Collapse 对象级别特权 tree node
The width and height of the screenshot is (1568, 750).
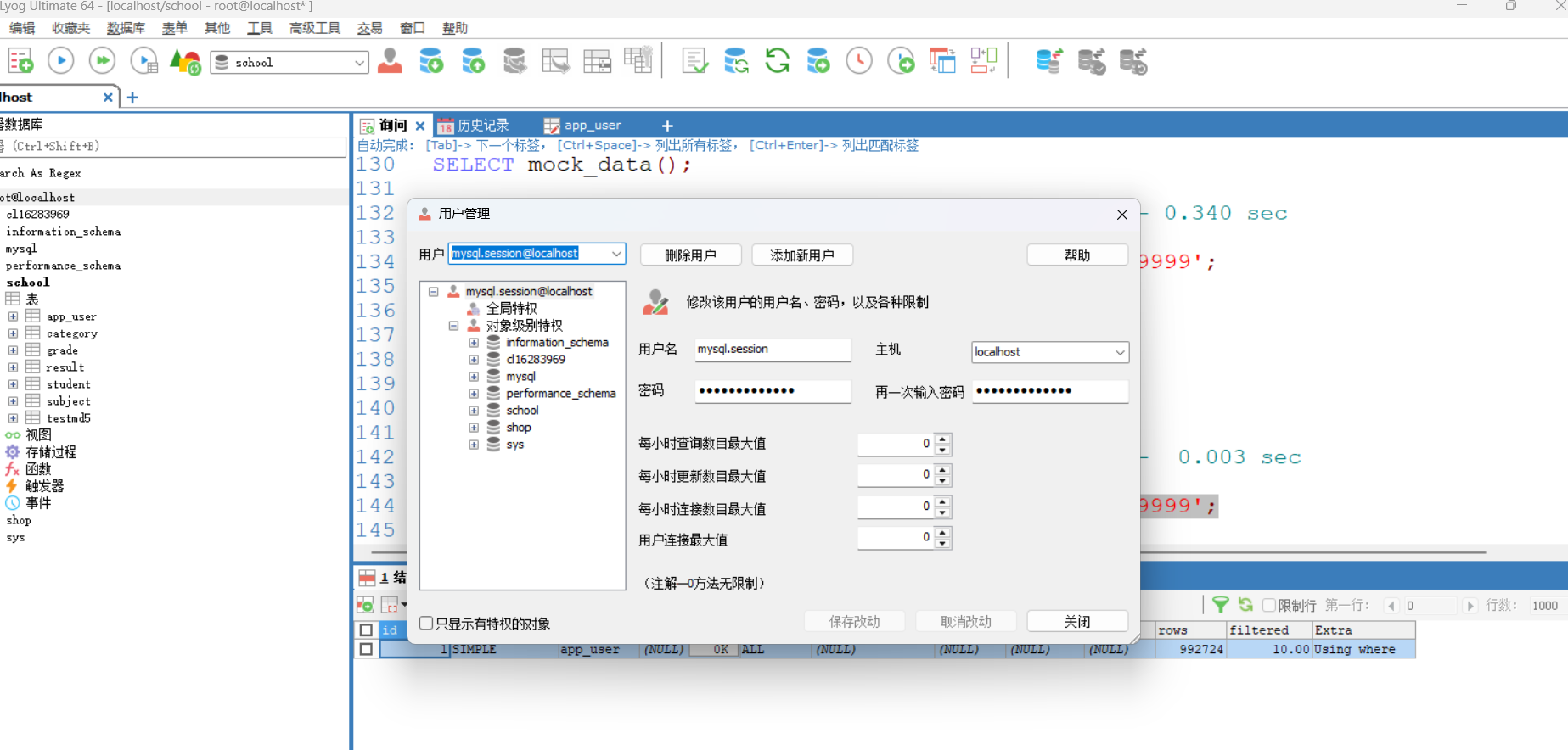[x=453, y=326]
